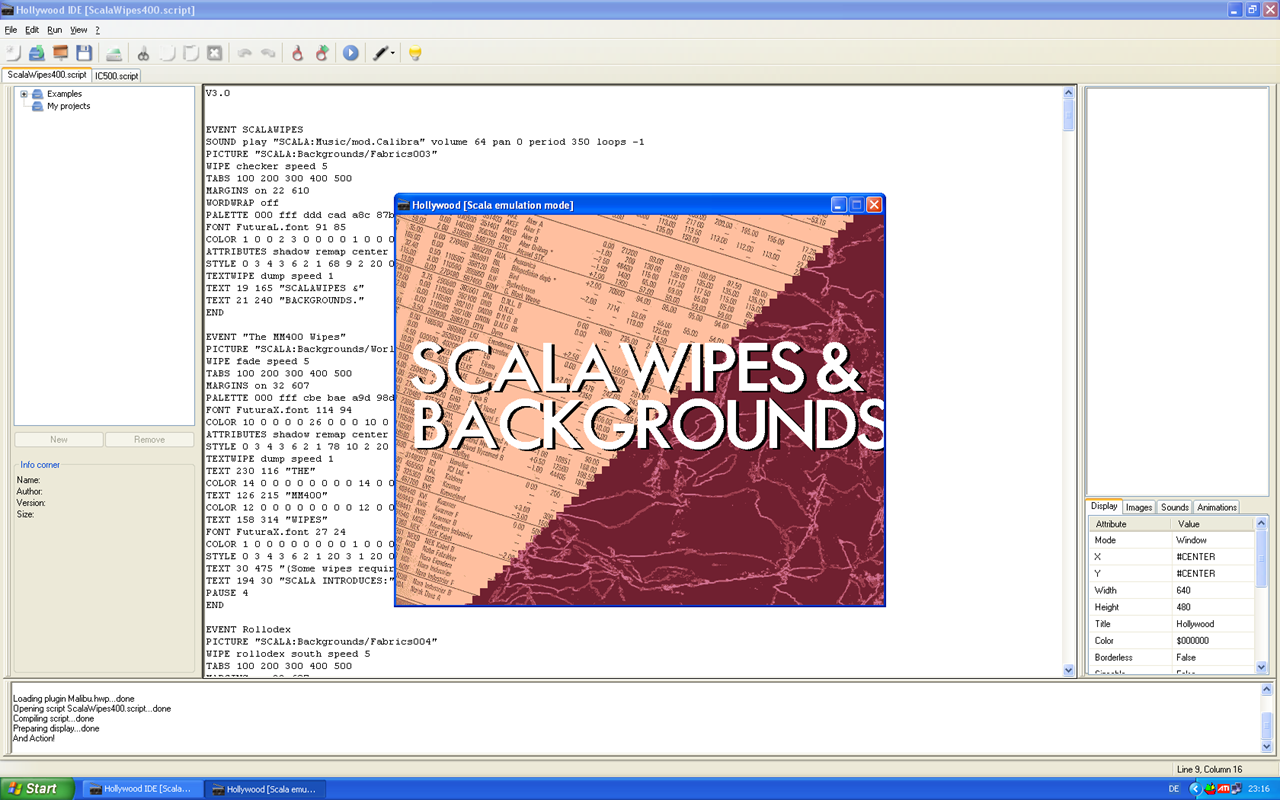Viewport: 1280px width, 800px height.
Task: Click the Redo arrow icon
Action: [x=268, y=53]
